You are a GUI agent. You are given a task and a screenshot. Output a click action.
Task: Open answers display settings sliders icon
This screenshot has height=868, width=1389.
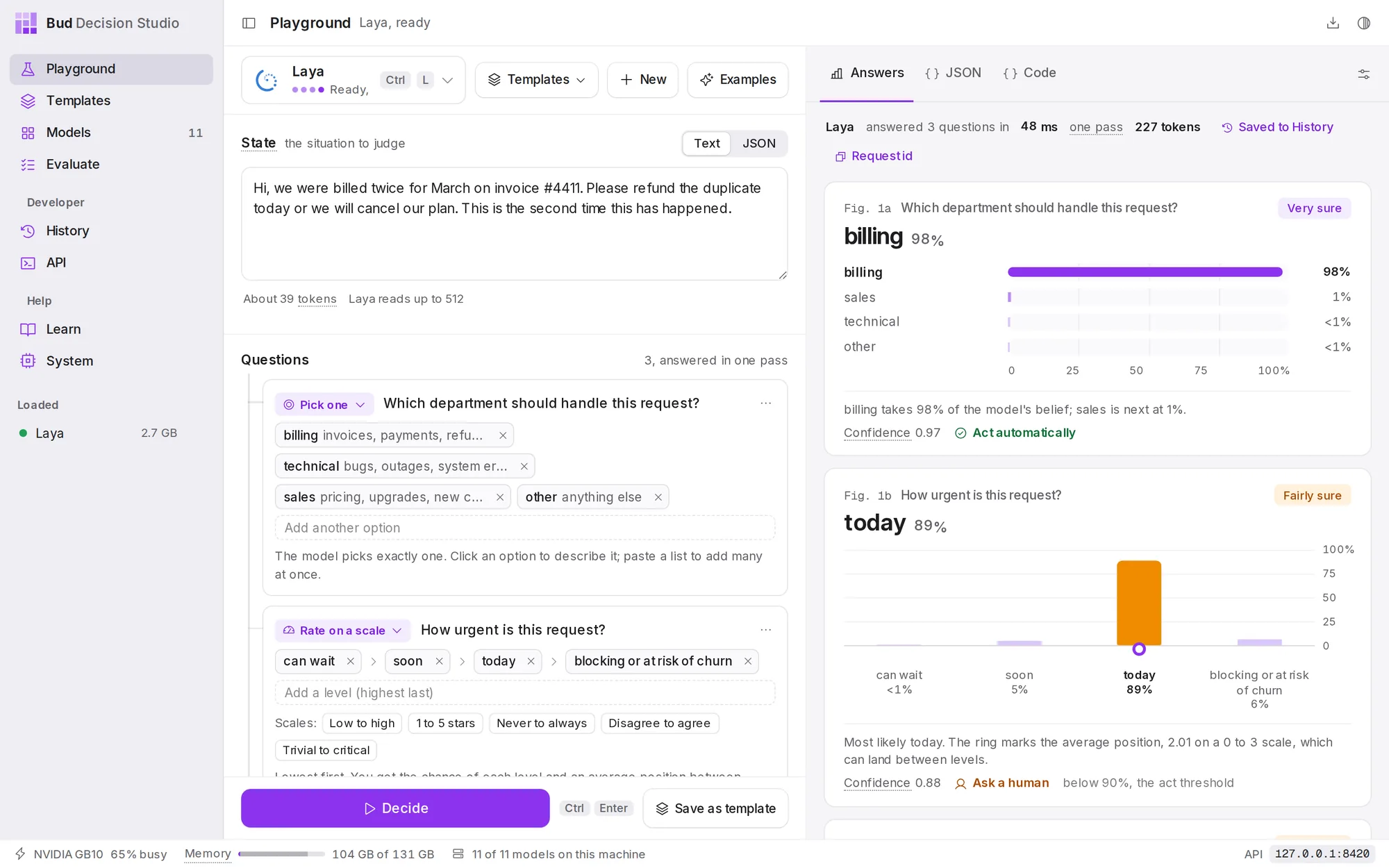click(1364, 74)
